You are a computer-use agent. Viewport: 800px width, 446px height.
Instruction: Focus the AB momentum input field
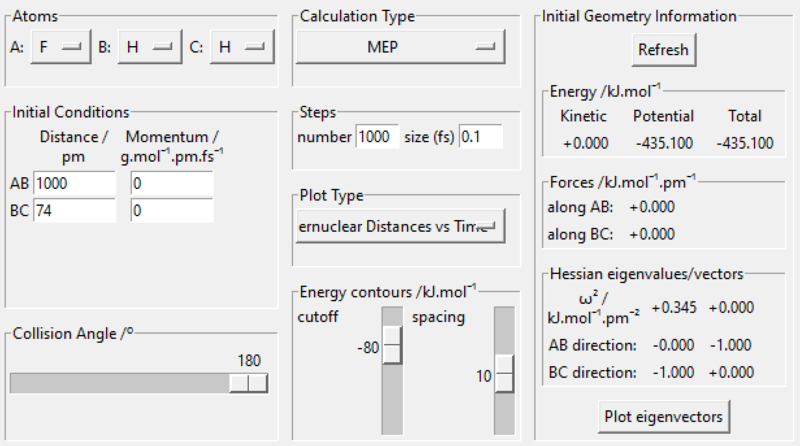click(172, 184)
